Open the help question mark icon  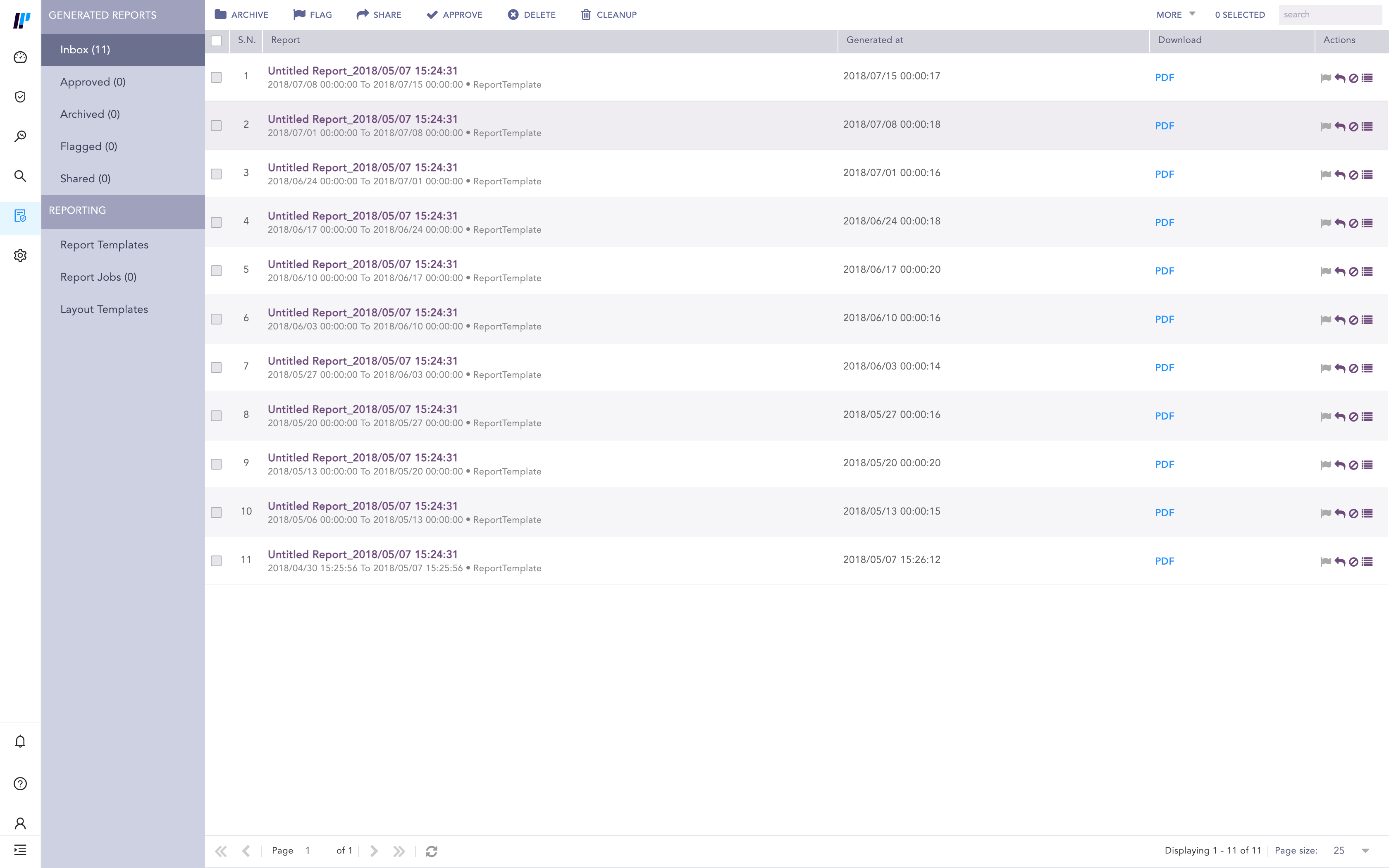[x=20, y=784]
